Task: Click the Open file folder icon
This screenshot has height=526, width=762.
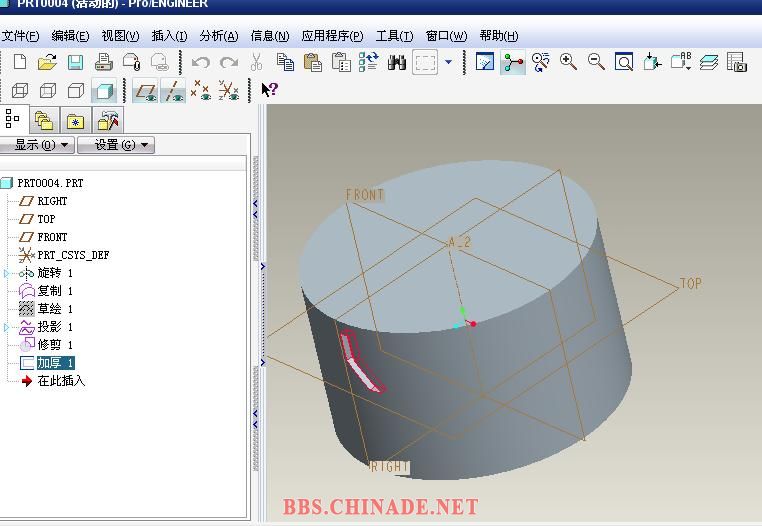Action: (x=47, y=63)
